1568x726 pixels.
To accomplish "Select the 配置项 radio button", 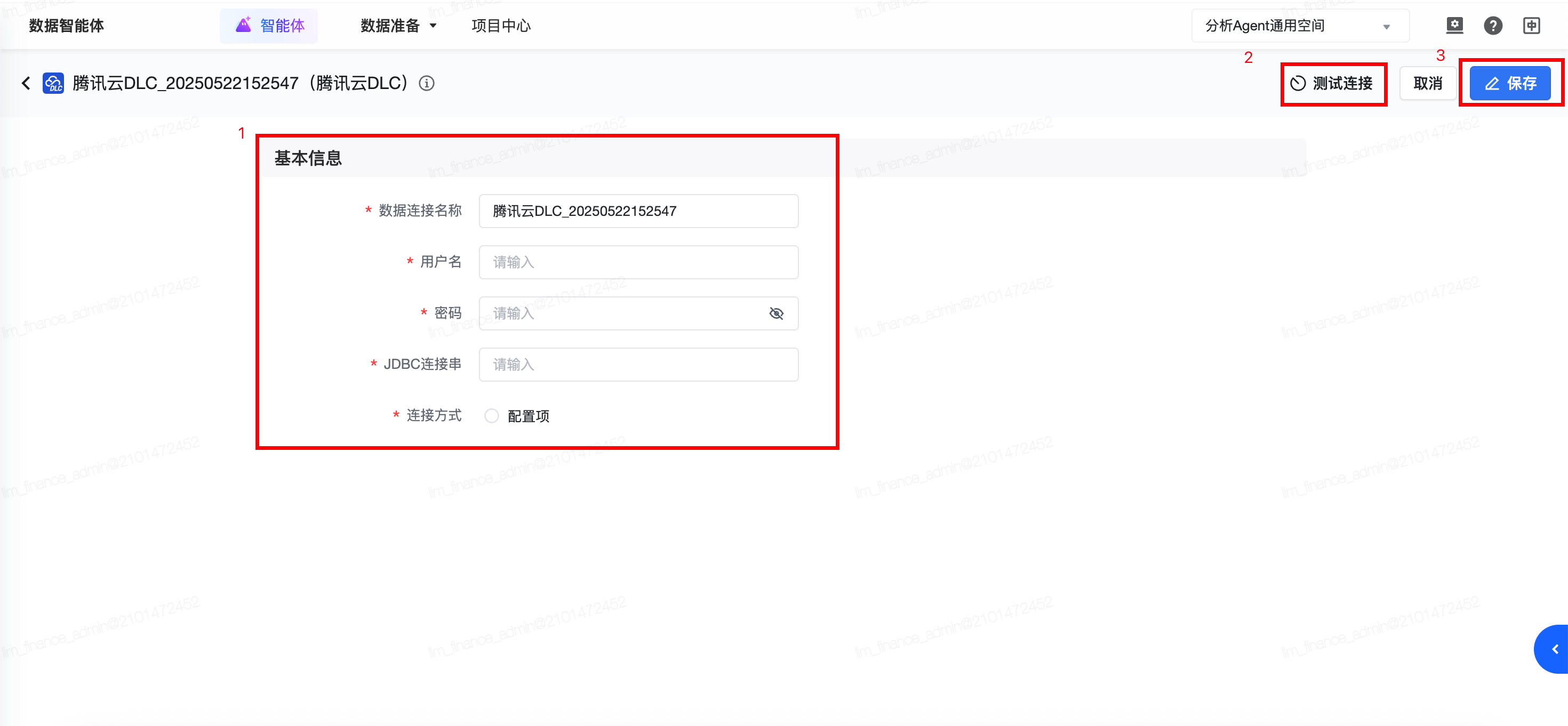I will pyautogui.click(x=492, y=416).
